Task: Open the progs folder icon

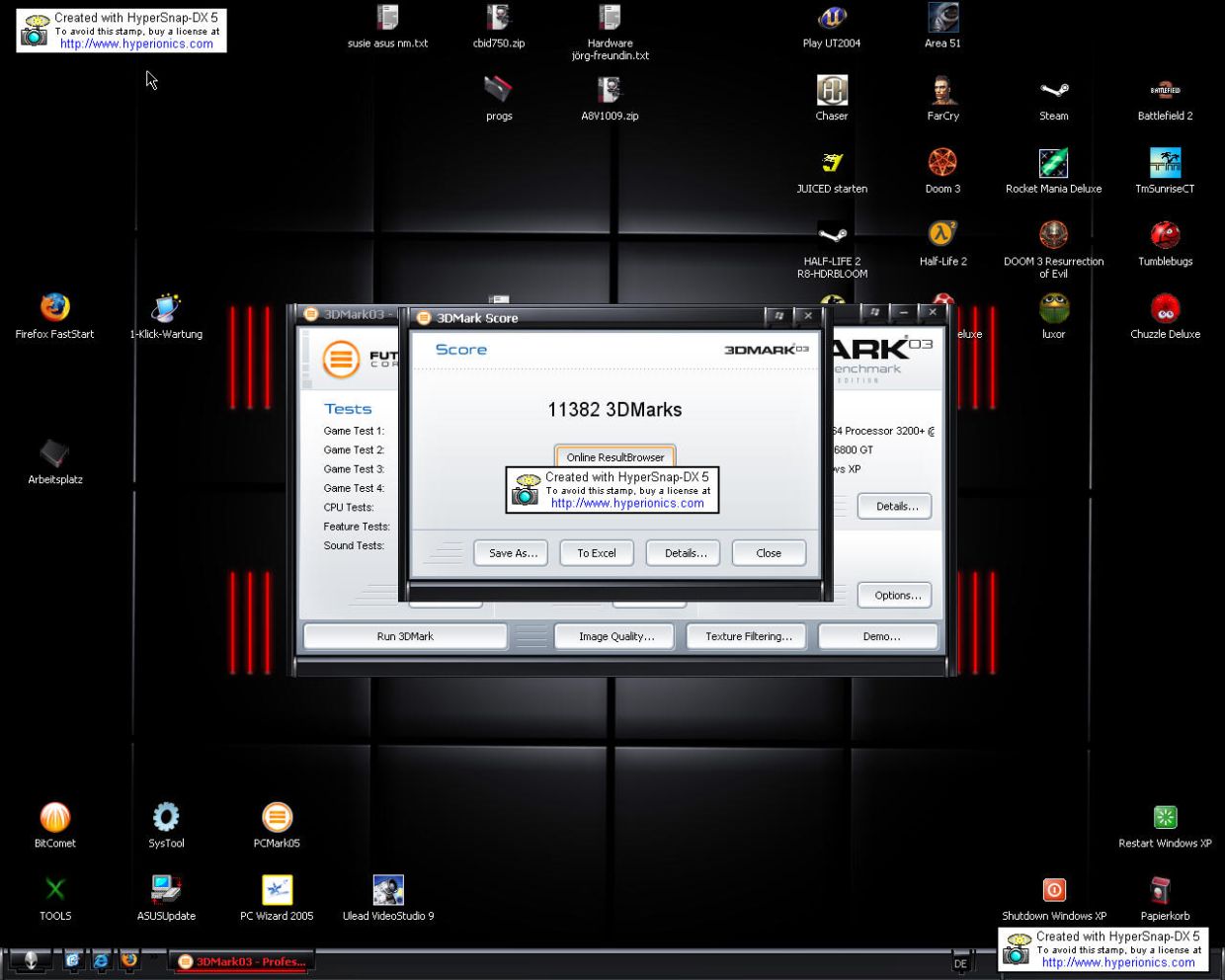Action: click(499, 90)
